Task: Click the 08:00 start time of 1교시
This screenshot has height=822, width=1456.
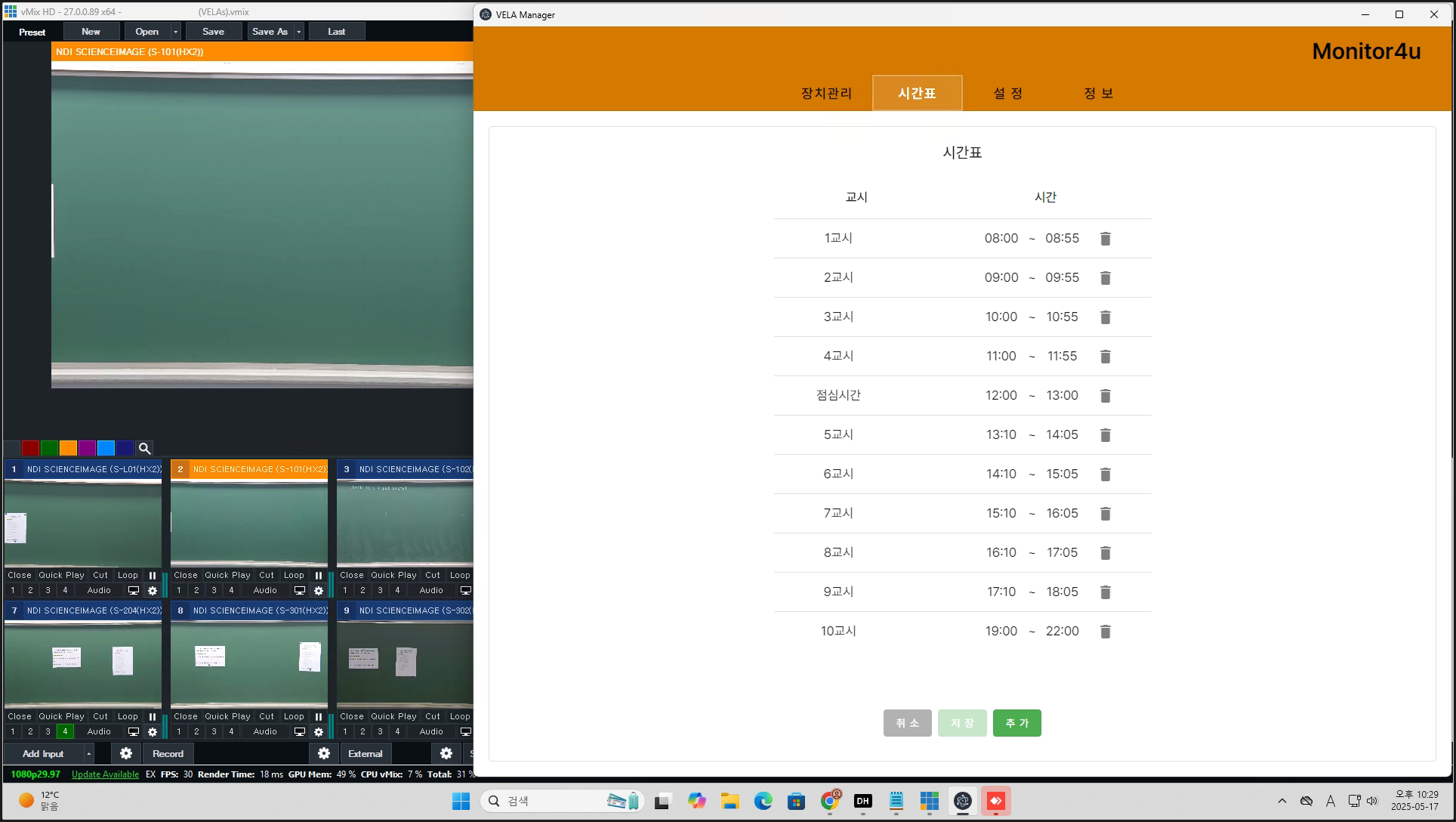Action: (1001, 238)
